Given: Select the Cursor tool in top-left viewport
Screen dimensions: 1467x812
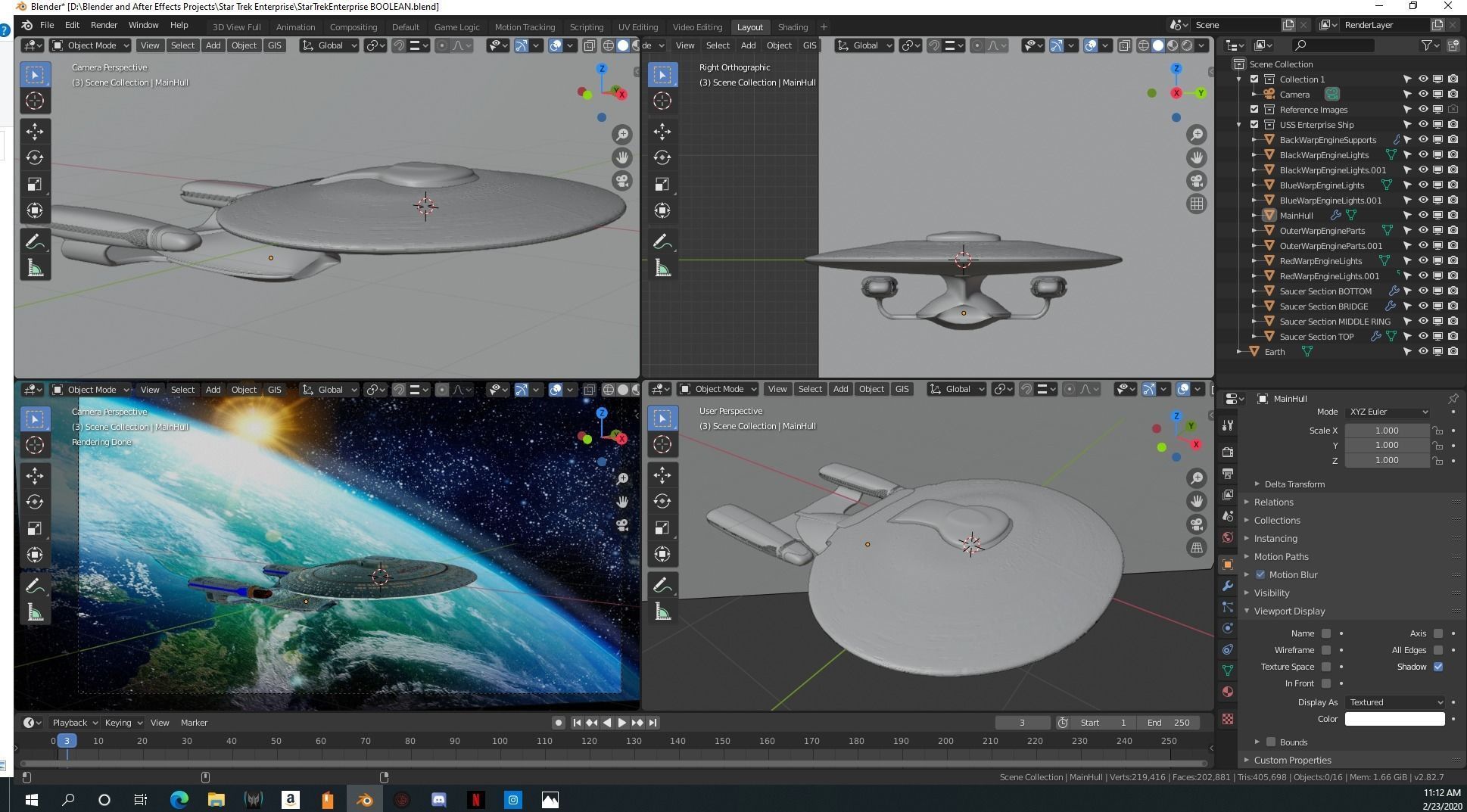Looking at the screenshot, I should point(35,101).
